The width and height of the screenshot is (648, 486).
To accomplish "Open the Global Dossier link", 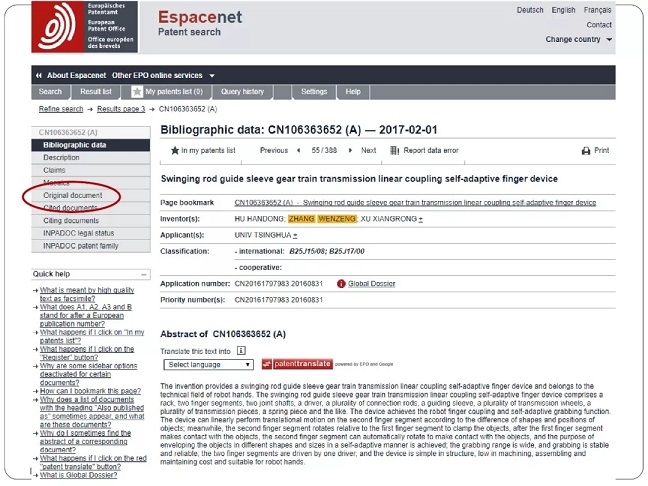I will 372,284.
